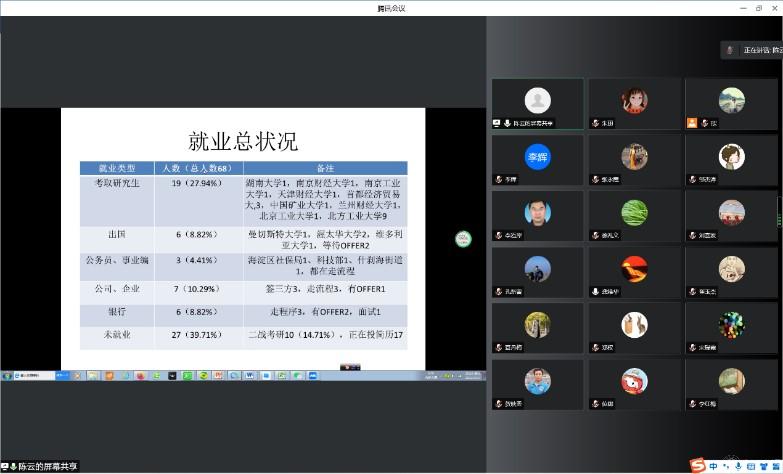Click the screen-share icon on the first participant tile
The image size is (783, 474).
[x=497, y=123]
